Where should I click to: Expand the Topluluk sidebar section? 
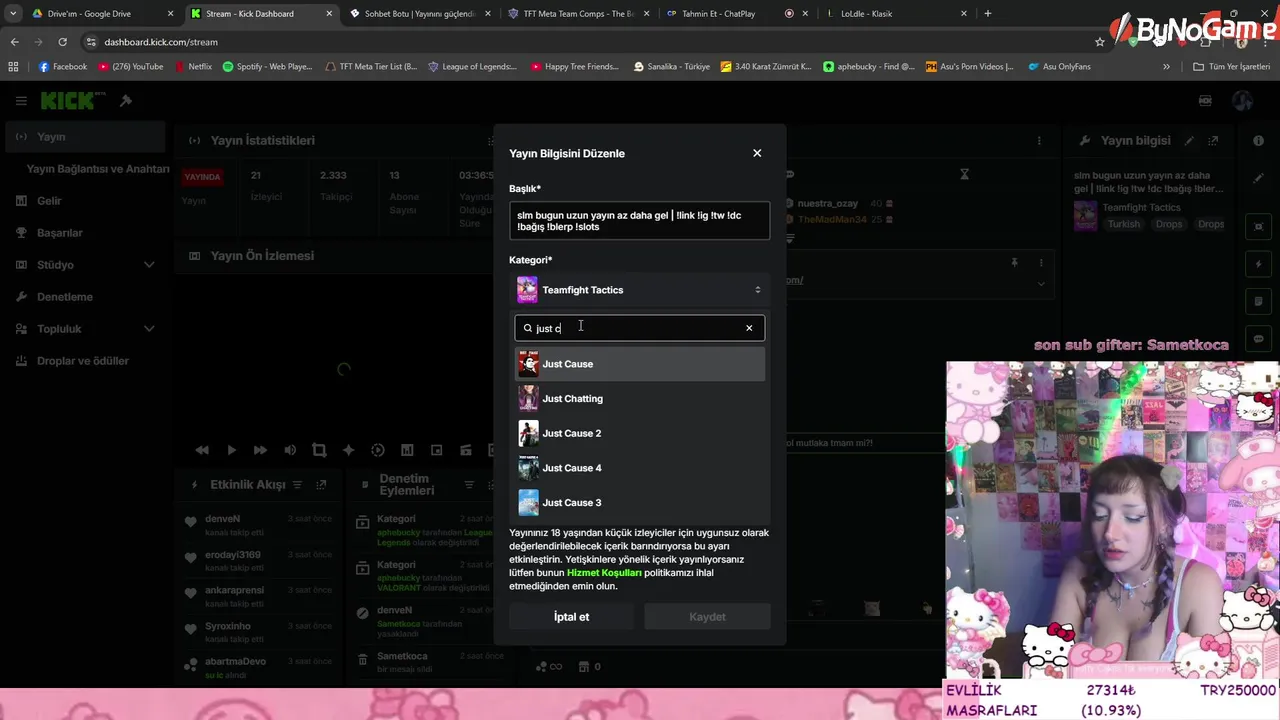click(84, 329)
